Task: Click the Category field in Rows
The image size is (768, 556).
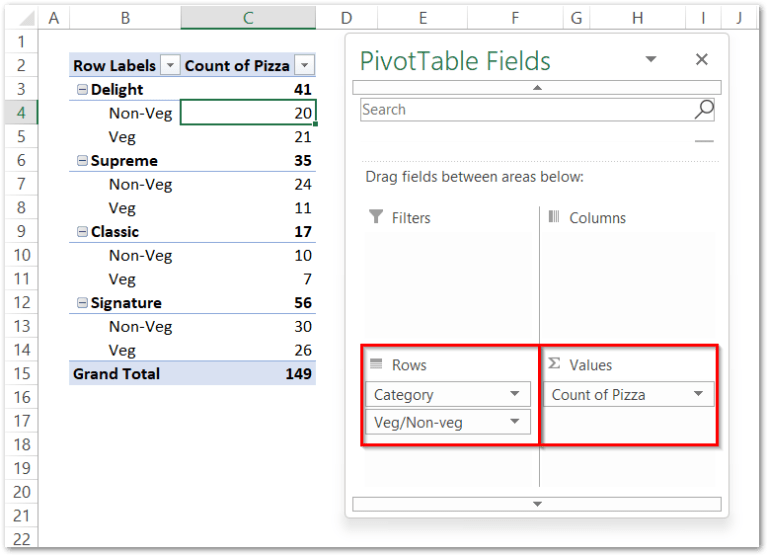Action: [x=448, y=394]
